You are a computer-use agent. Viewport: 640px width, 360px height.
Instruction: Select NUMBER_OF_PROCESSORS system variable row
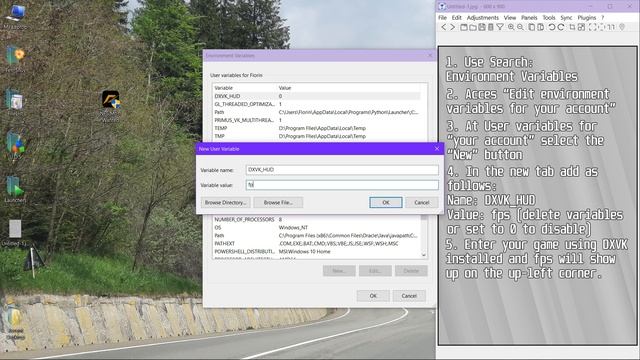tap(317, 219)
